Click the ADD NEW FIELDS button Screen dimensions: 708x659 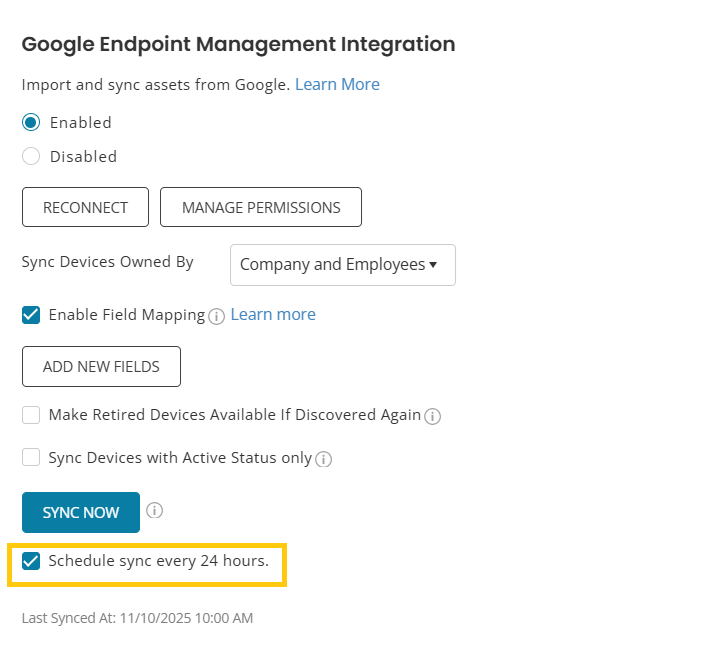tap(101, 367)
